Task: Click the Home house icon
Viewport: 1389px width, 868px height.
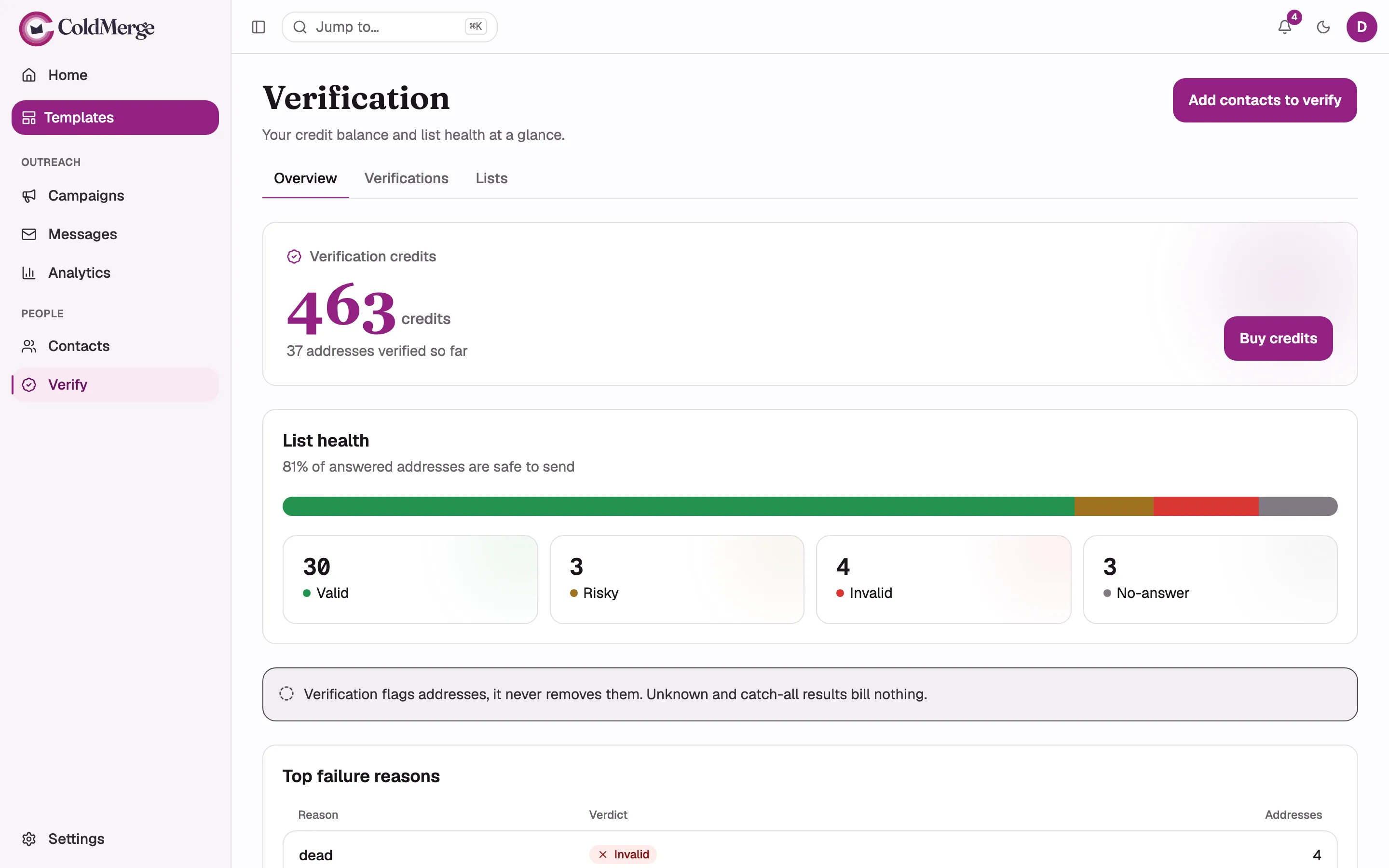Action: (x=29, y=75)
